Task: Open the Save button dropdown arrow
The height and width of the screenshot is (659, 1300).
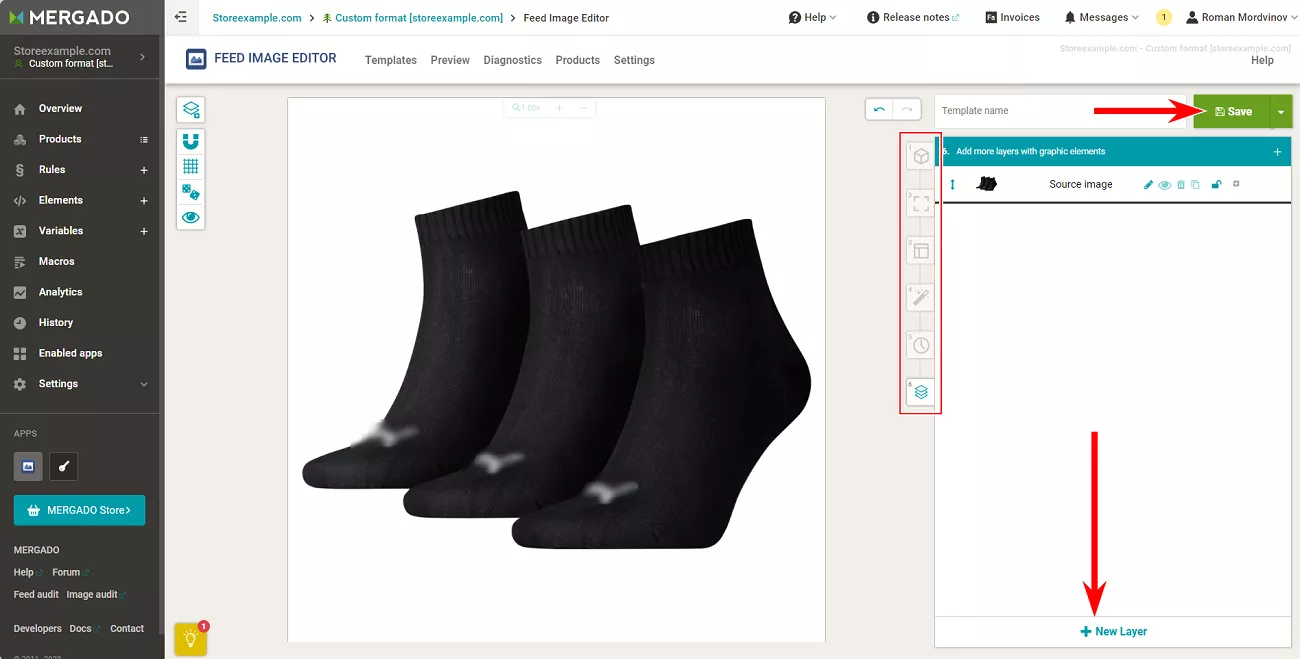Action: (1281, 112)
